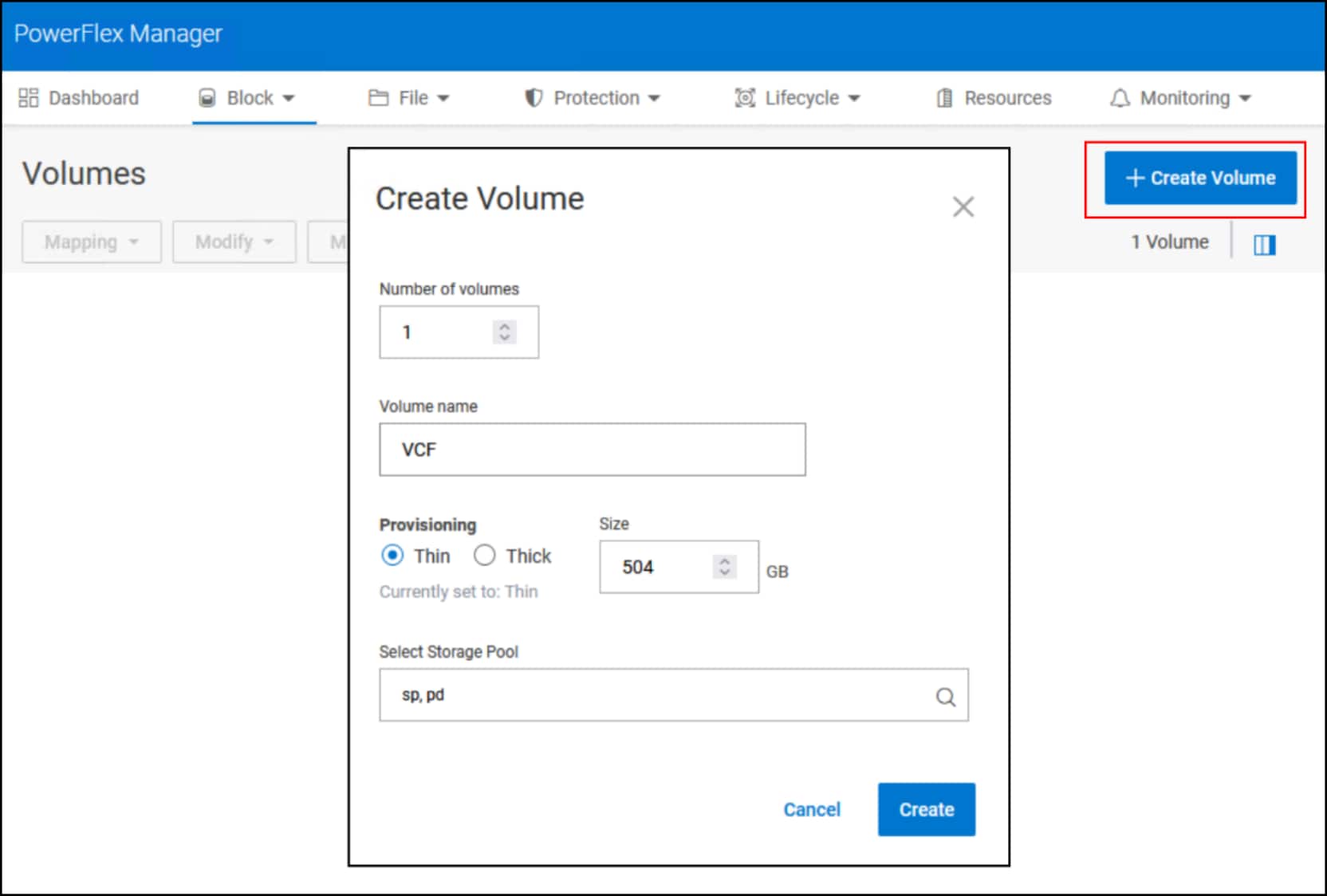Click the Lifecycle icon

pos(745,97)
